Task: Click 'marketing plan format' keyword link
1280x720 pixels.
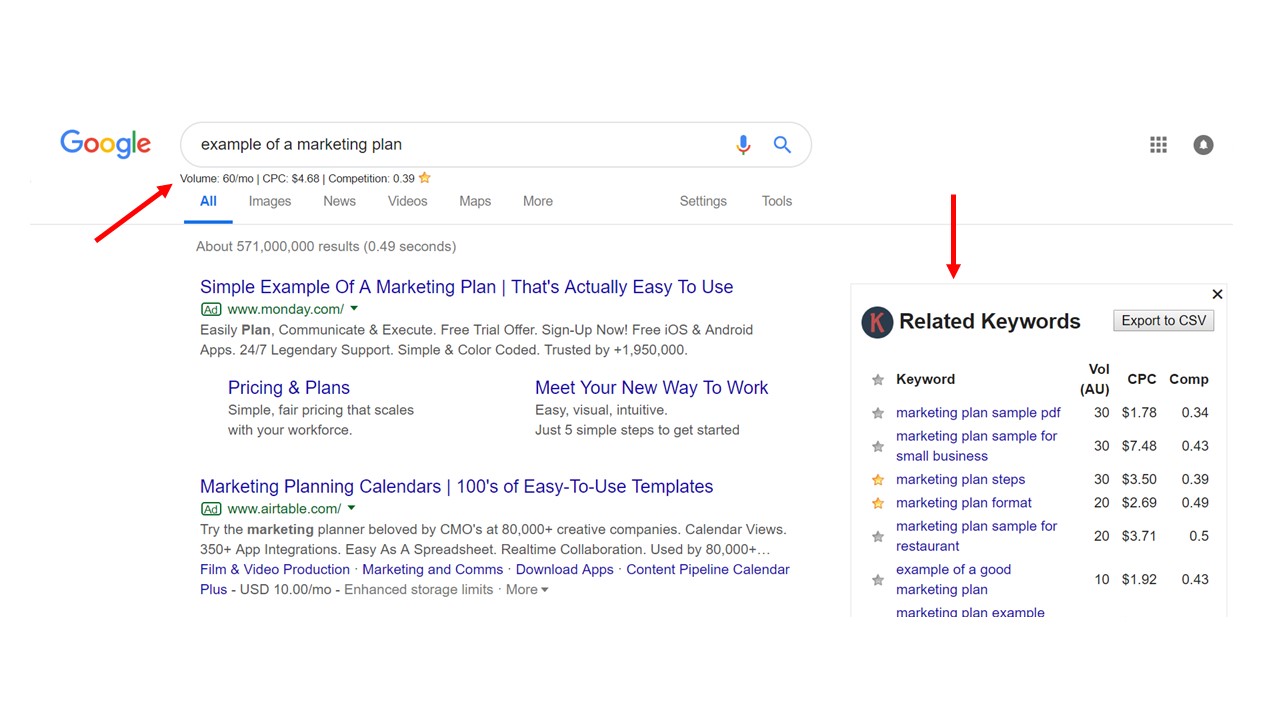Action: pos(964,503)
